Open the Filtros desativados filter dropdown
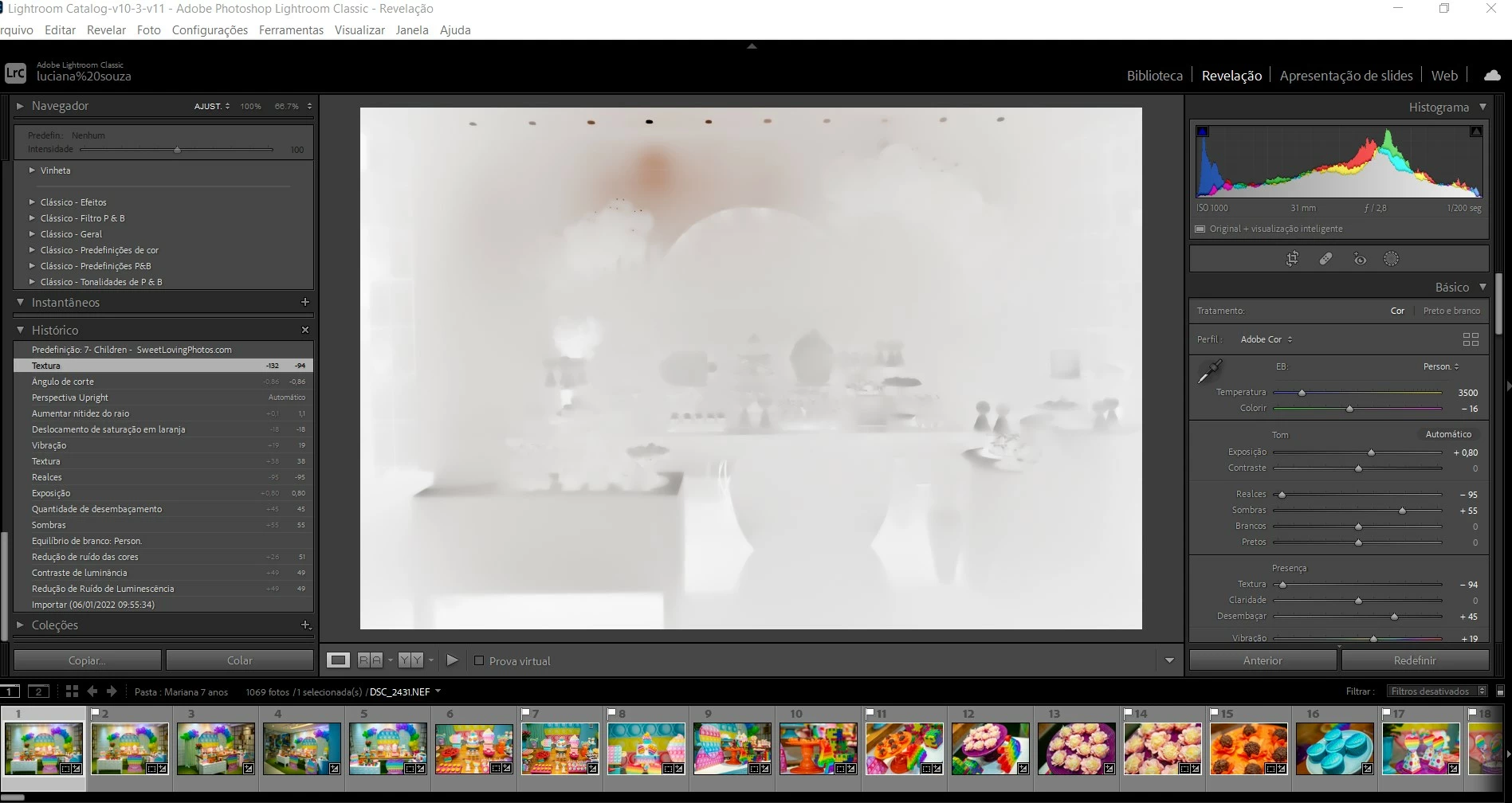 coord(1437,691)
